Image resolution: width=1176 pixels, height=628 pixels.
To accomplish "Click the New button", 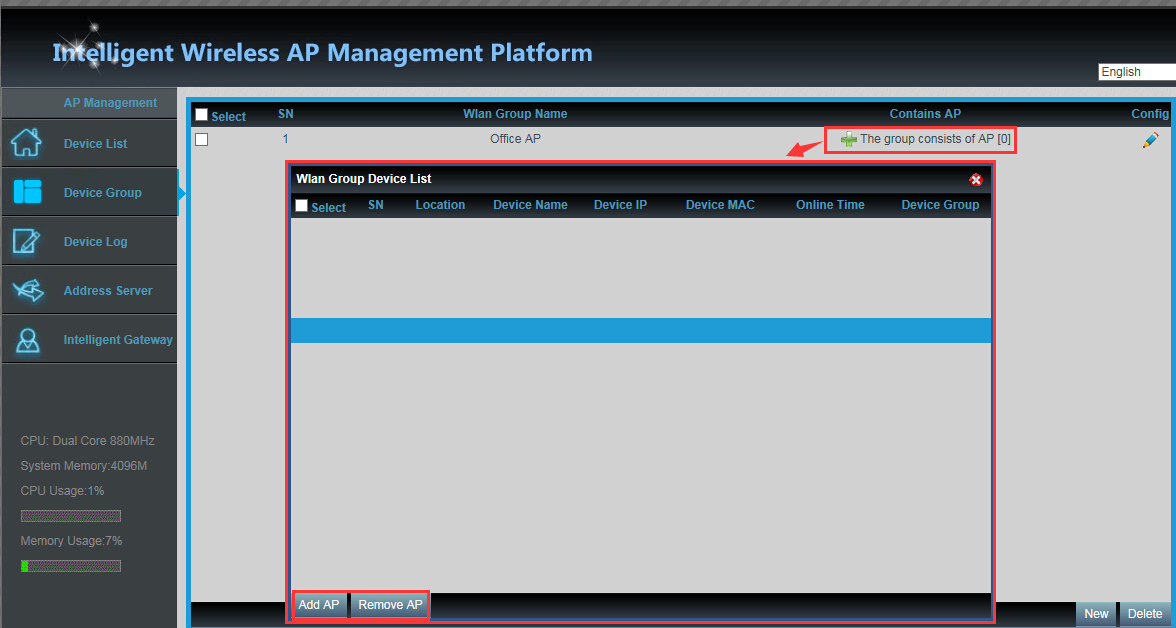I will click(x=1096, y=614).
